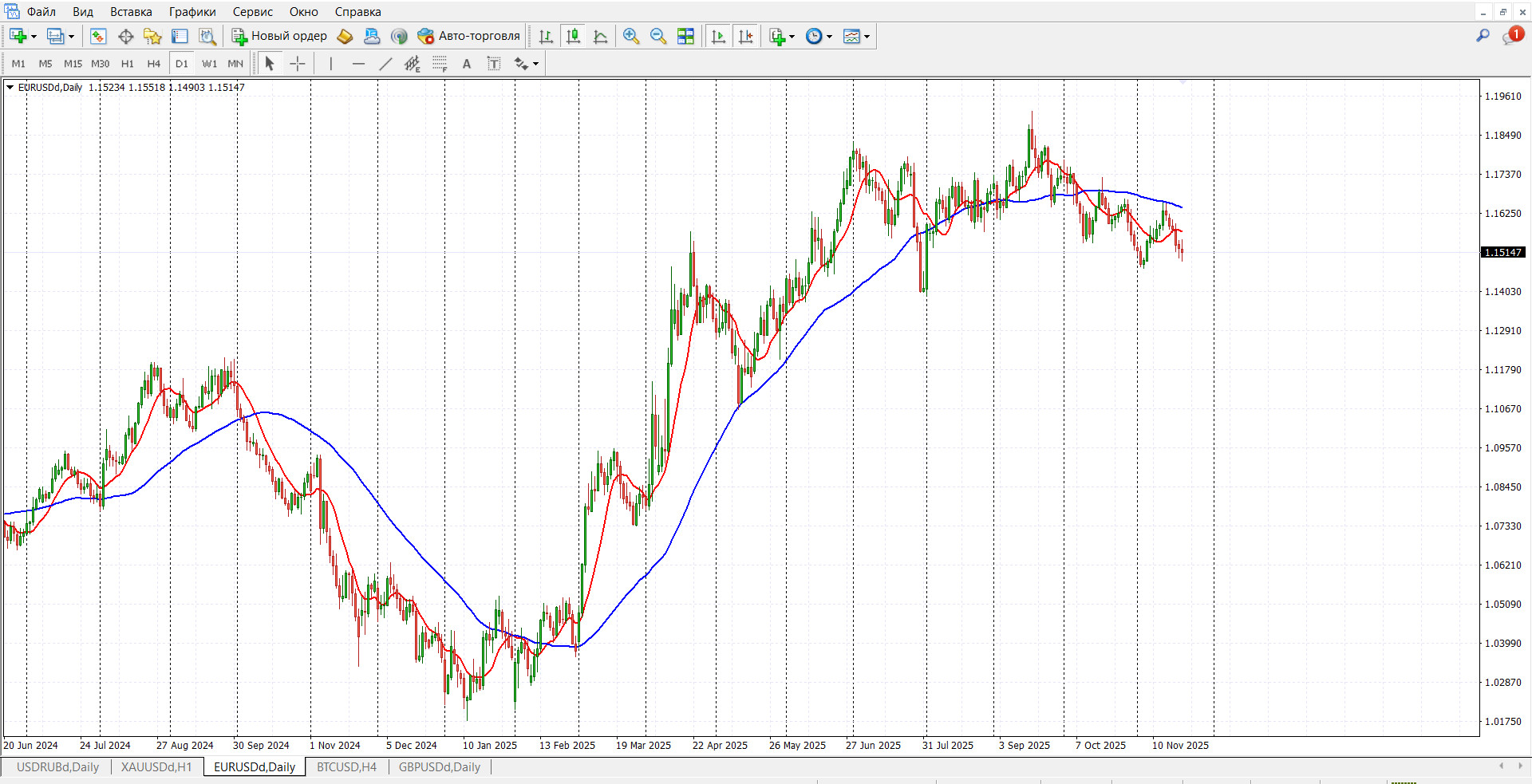Switch chart to candlestick display

click(x=573, y=36)
